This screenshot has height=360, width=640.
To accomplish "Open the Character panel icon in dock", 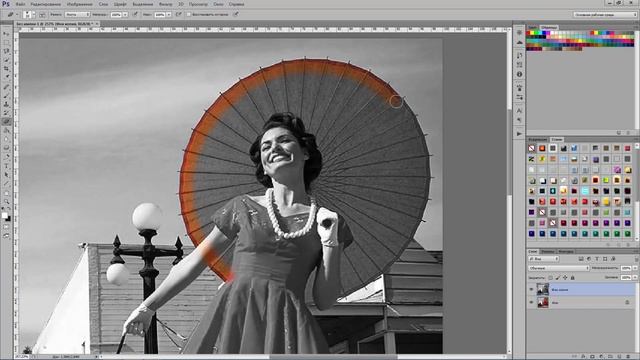I will (519, 110).
